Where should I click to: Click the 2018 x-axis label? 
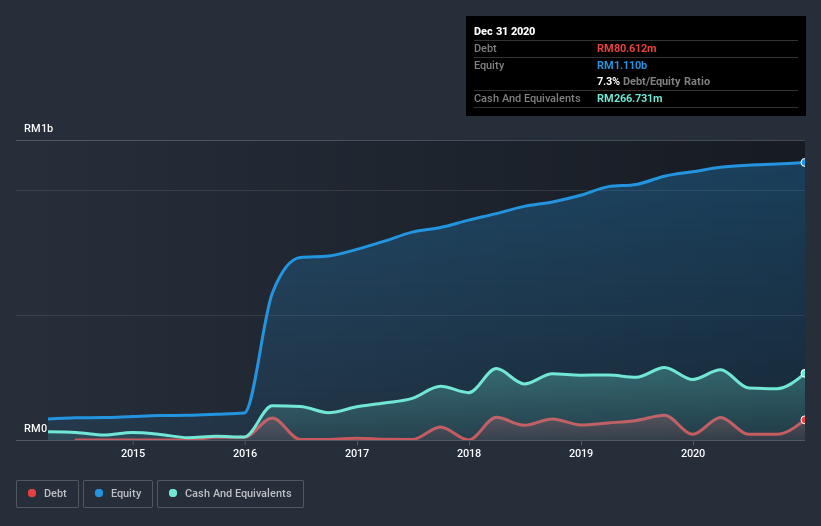point(469,453)
